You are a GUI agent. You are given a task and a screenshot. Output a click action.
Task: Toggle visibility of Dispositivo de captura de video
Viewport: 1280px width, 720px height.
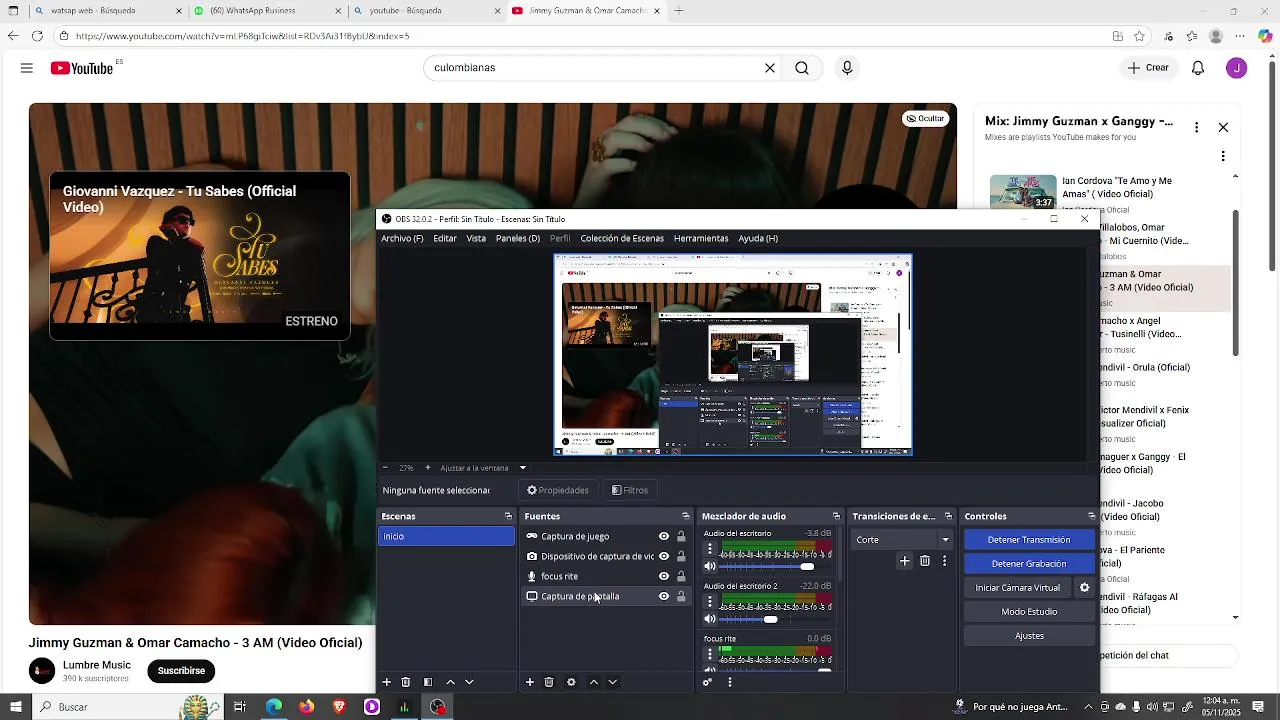664,556
